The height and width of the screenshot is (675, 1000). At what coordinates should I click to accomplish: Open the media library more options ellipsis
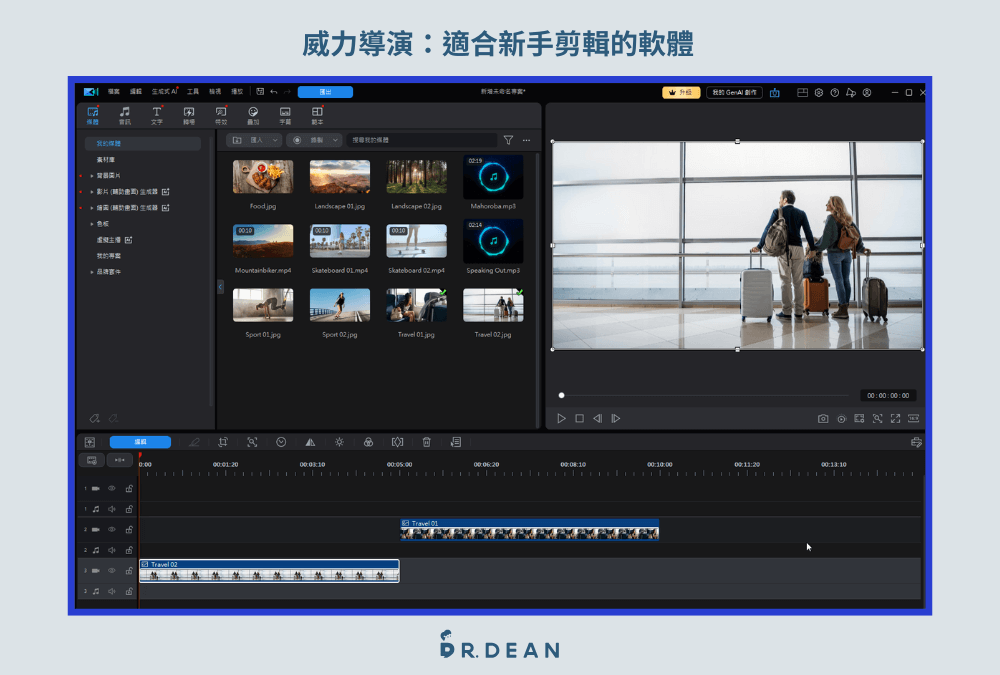[526, 140]
